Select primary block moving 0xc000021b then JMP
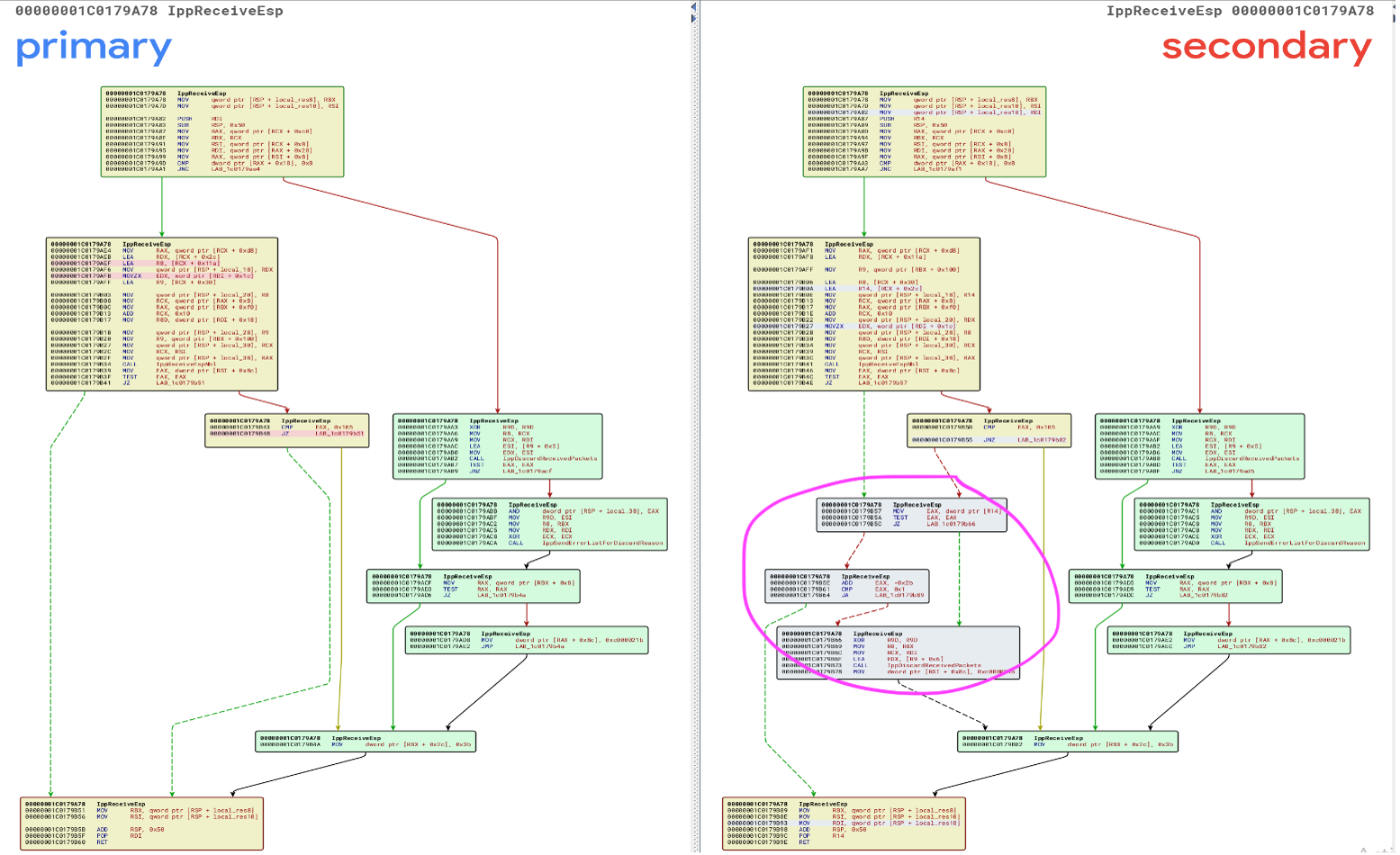 (x=527, y=640)
